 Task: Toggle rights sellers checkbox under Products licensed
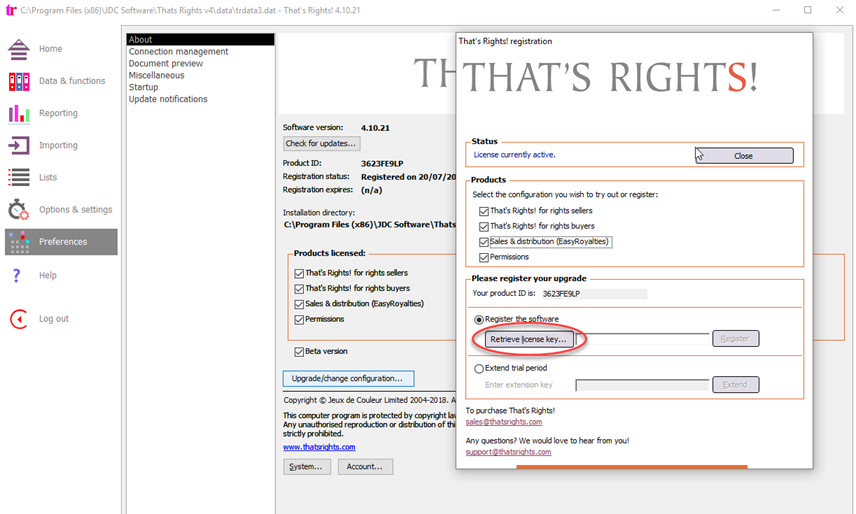pos(299,273)
